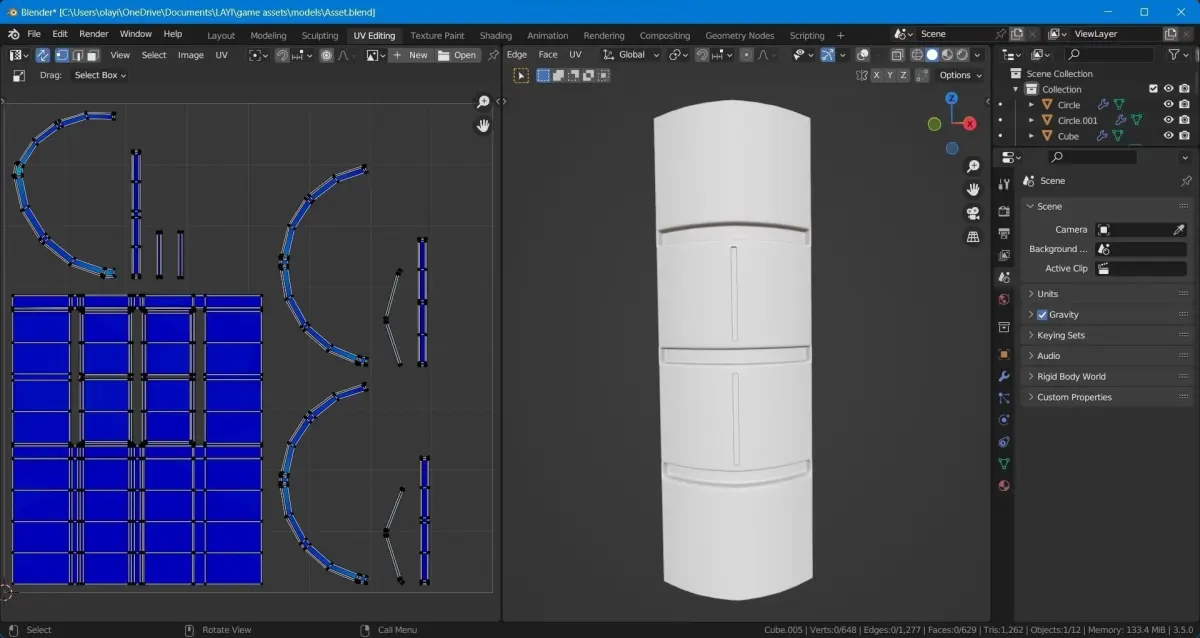Viewport: 1200px width, 638px height.
Task: Toggle camera view in 3D viewport
Action: click(x=973, y=213)
